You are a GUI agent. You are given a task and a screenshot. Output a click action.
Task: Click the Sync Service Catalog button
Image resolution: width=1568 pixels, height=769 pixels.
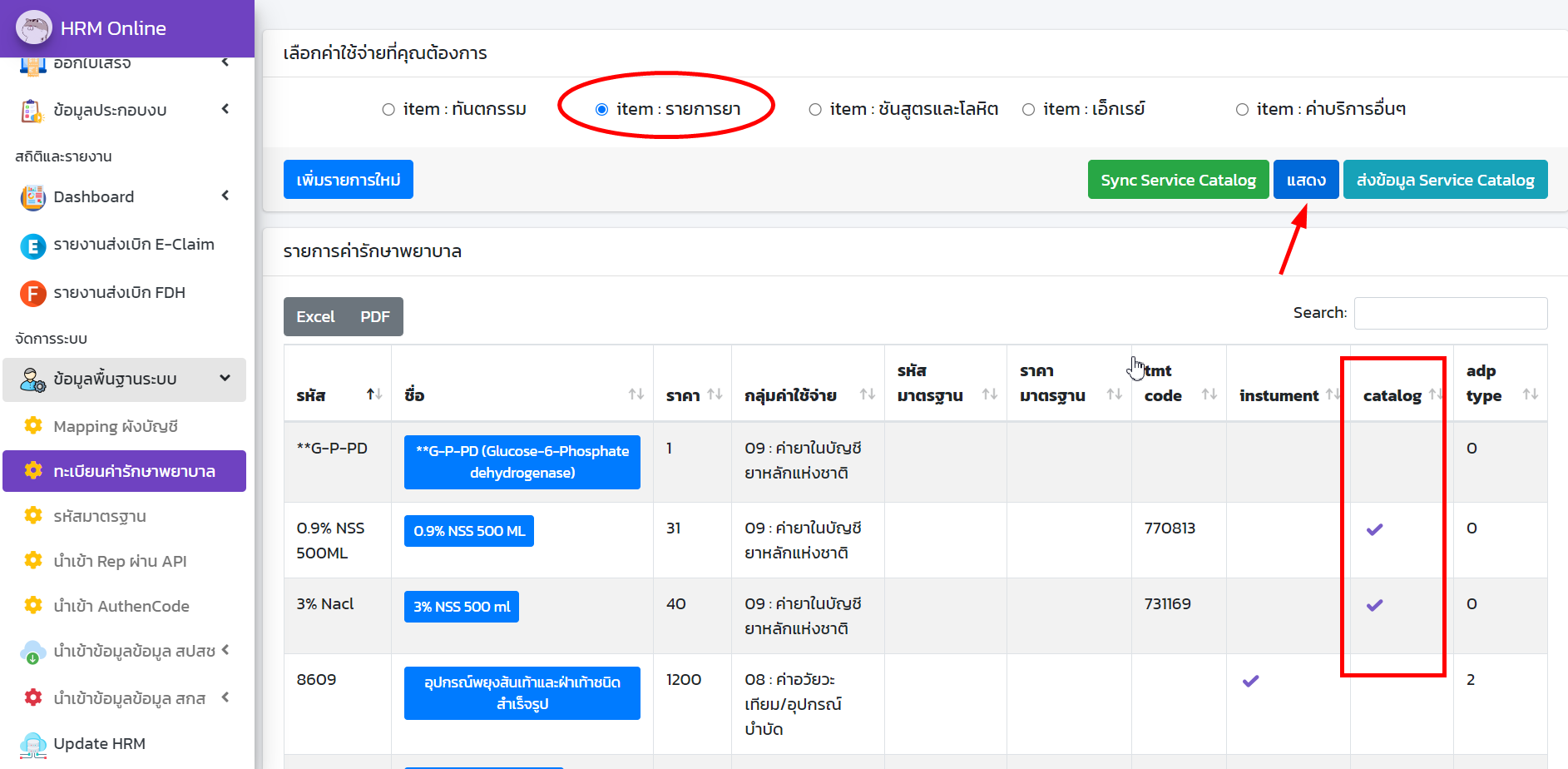pyautogui.click(x=1178, y=179)
